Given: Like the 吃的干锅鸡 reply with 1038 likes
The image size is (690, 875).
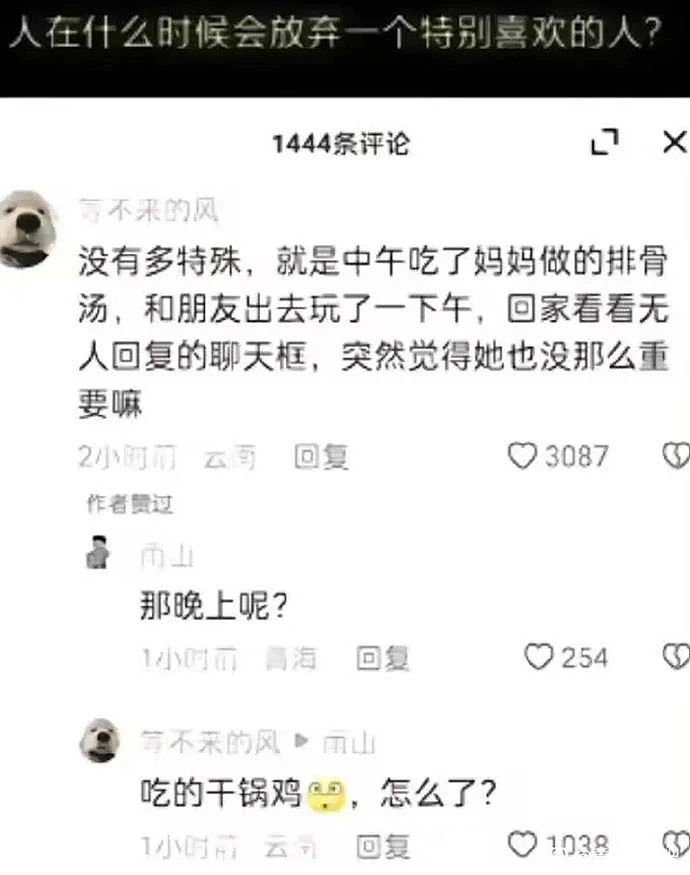Looking at the screenshot, I should tap(522, 844).
